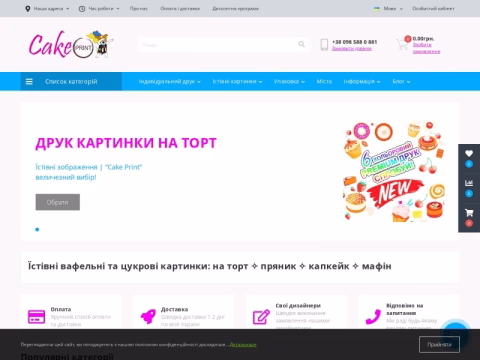
Task: Open the 'Наша адреса' dropdown
Action: coord(51,9)
